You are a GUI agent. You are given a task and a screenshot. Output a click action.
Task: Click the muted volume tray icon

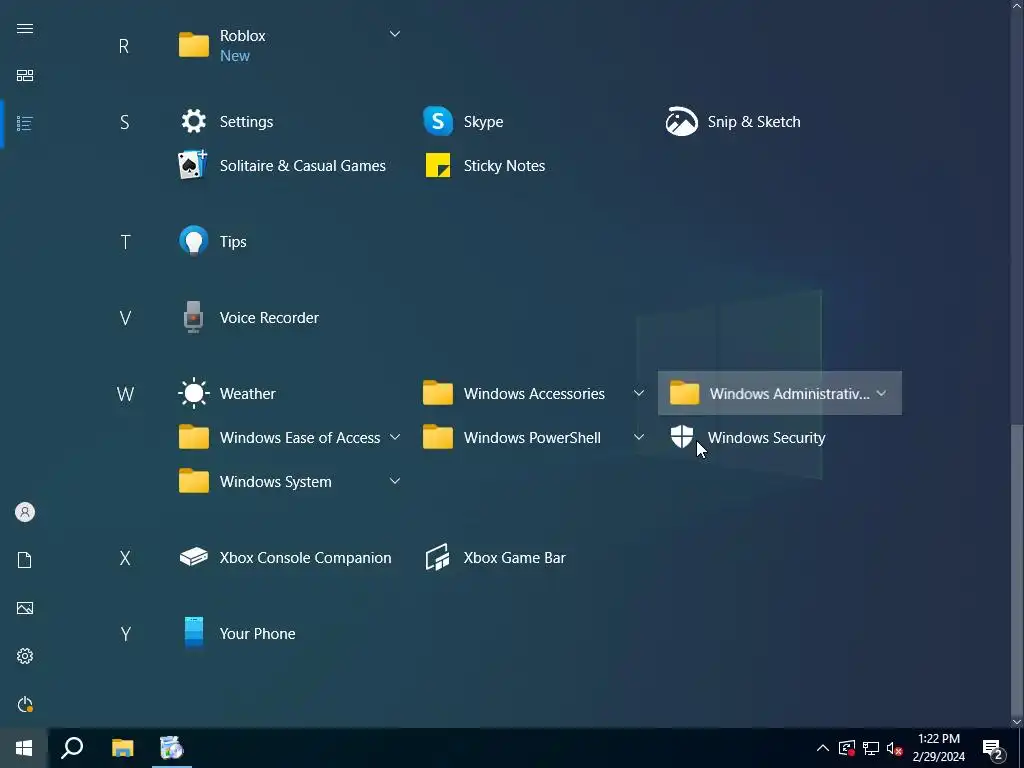[895, 748]
